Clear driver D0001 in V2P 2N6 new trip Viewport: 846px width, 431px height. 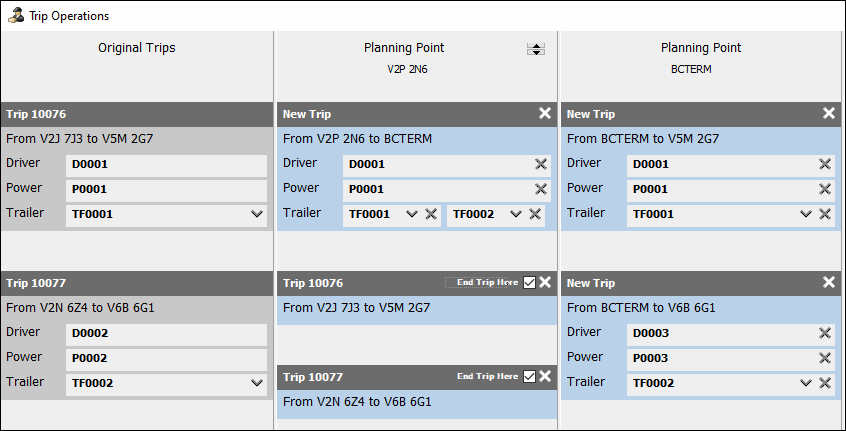click(541, 164)
